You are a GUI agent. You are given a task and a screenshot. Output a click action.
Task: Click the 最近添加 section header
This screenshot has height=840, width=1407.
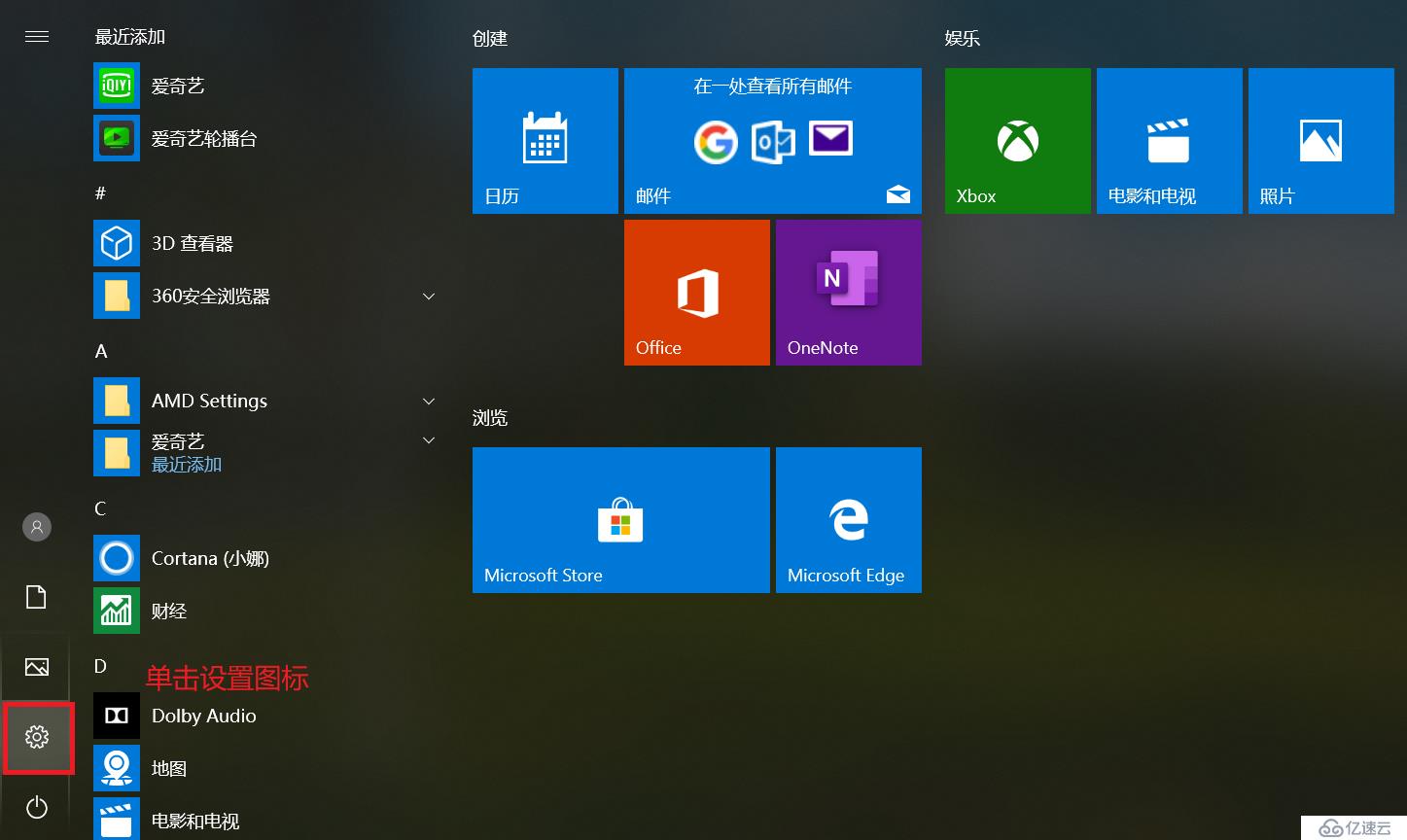(130, 37)
